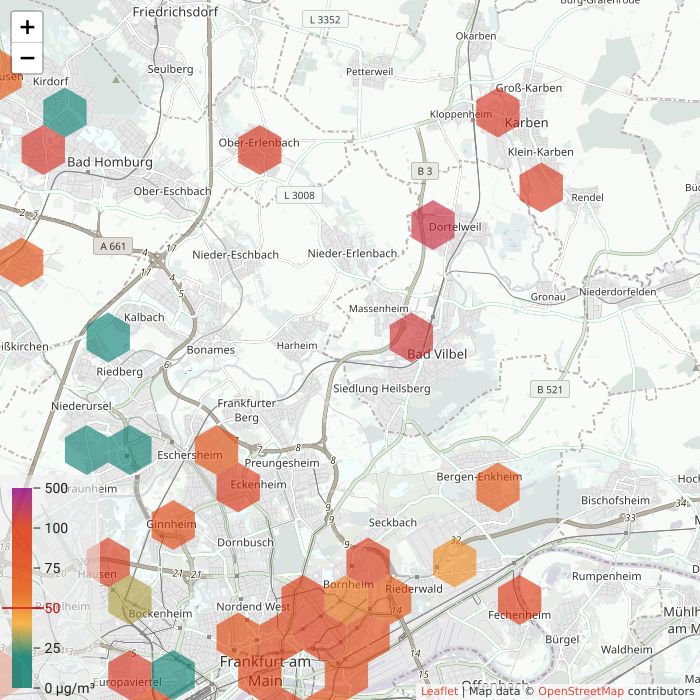Screen dimensions: 700x700
Task: Click the 'Siedlung Heilsberg' place label
Action: (x=382, y=389)
